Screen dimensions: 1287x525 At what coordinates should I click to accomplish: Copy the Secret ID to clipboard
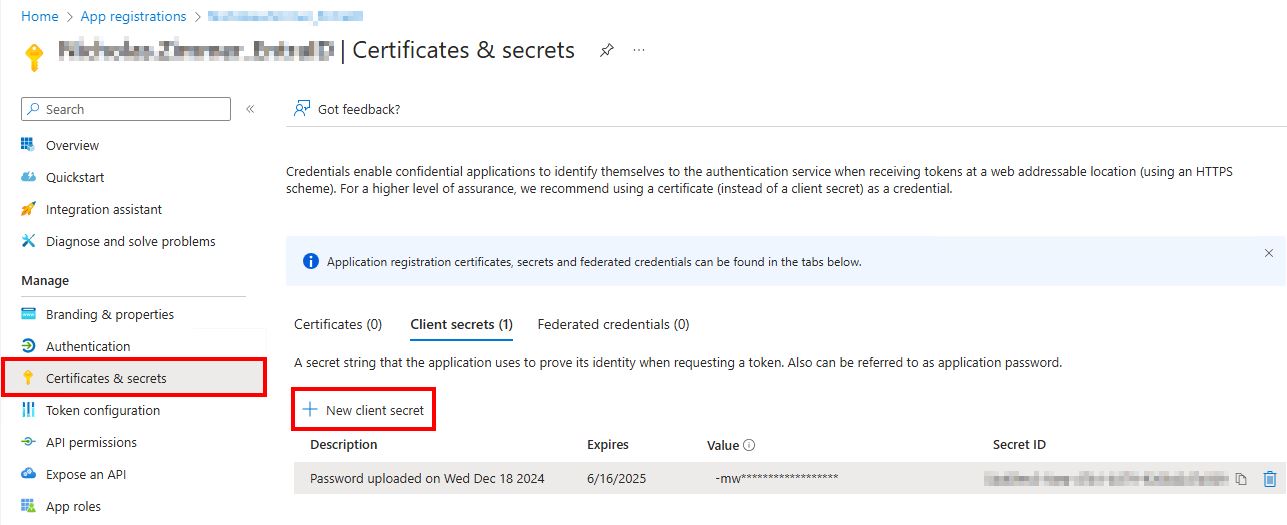1241,479
